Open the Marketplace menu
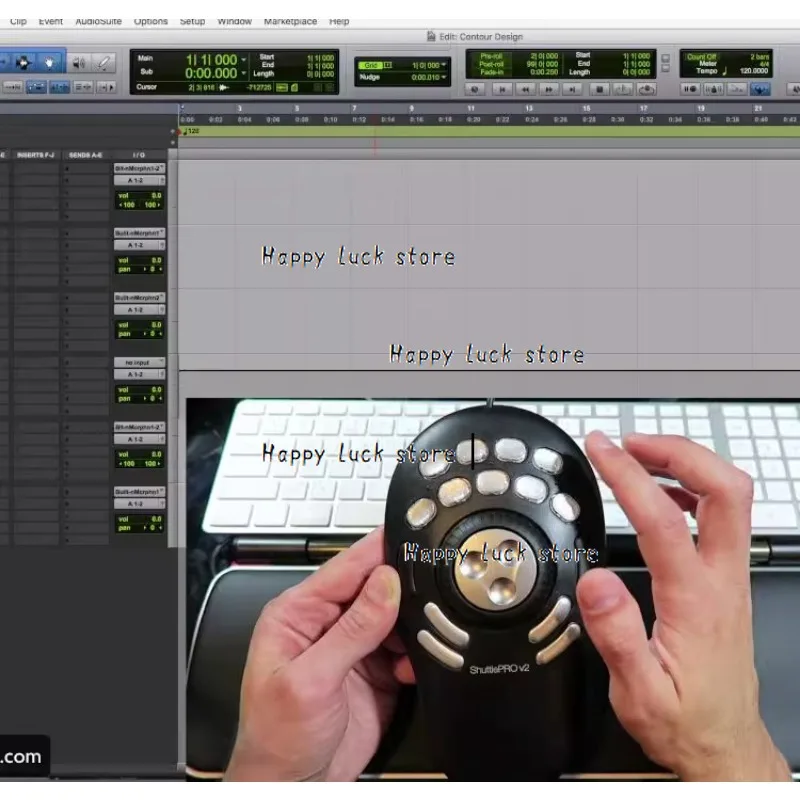 (x=290, y=21)
